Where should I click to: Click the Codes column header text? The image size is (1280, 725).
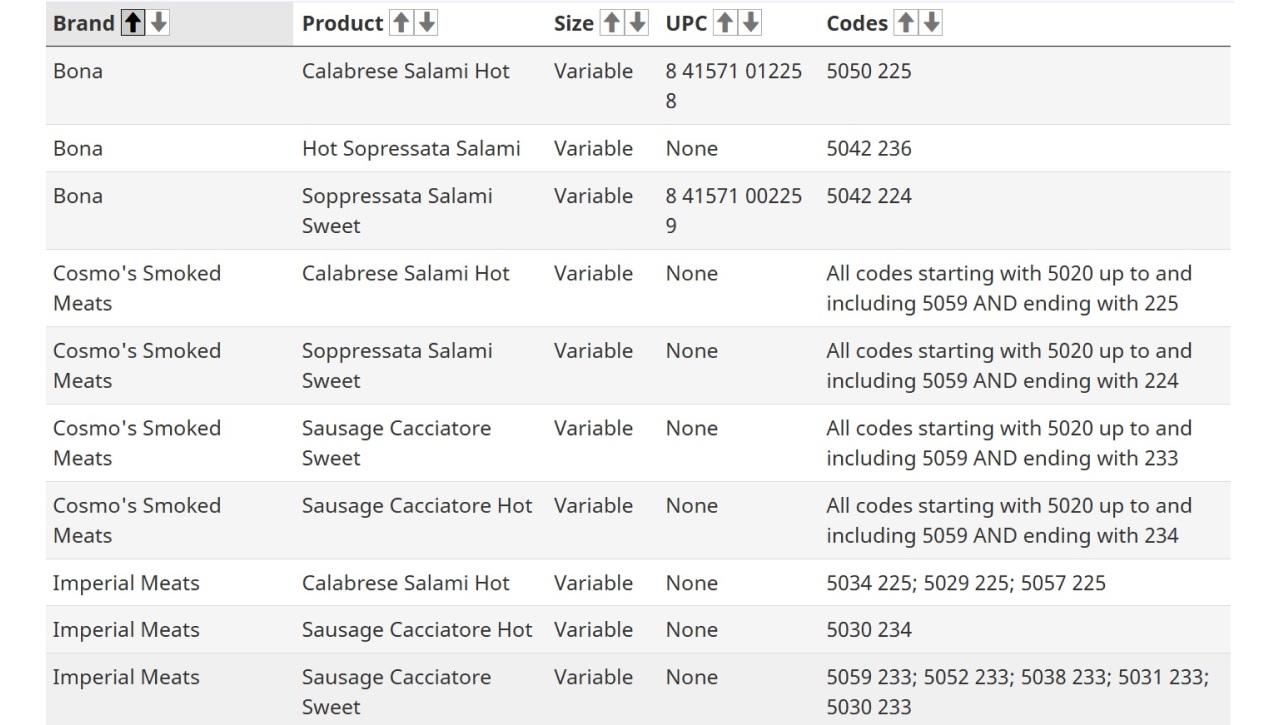click(x=857, y=23)
